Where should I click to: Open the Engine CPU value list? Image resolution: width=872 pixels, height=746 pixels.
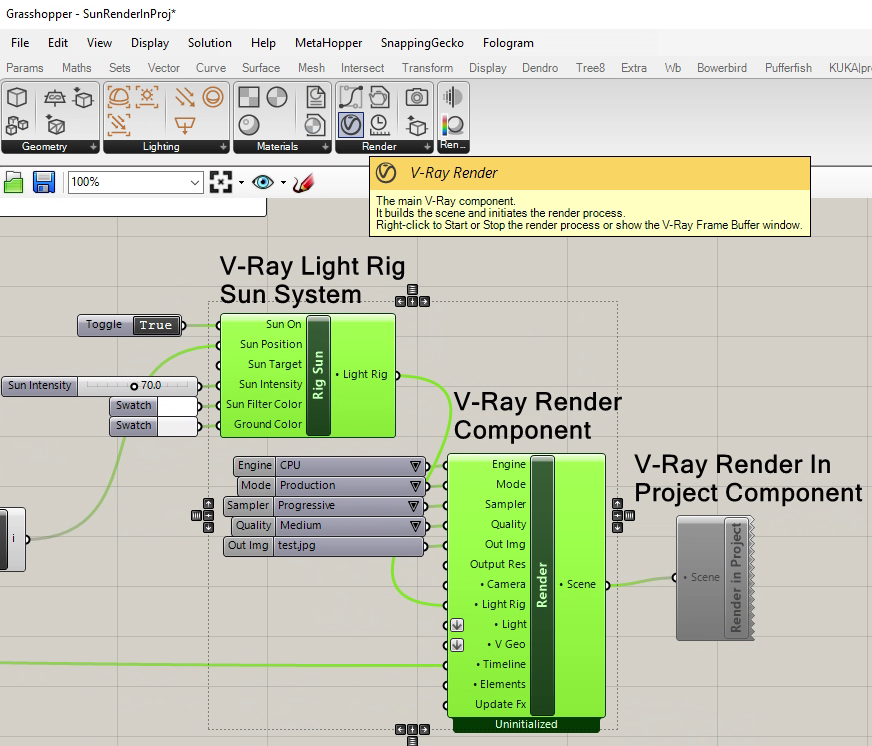pyautogui.click(x=415, y=466)
